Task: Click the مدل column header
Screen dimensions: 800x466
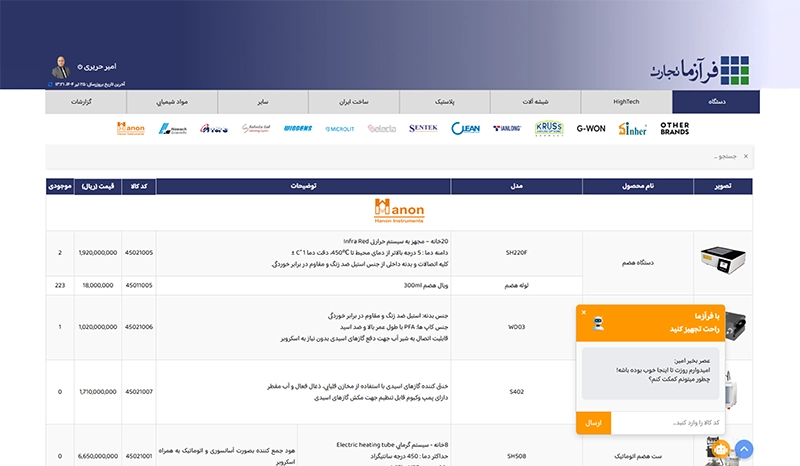Action: point(516,186)
